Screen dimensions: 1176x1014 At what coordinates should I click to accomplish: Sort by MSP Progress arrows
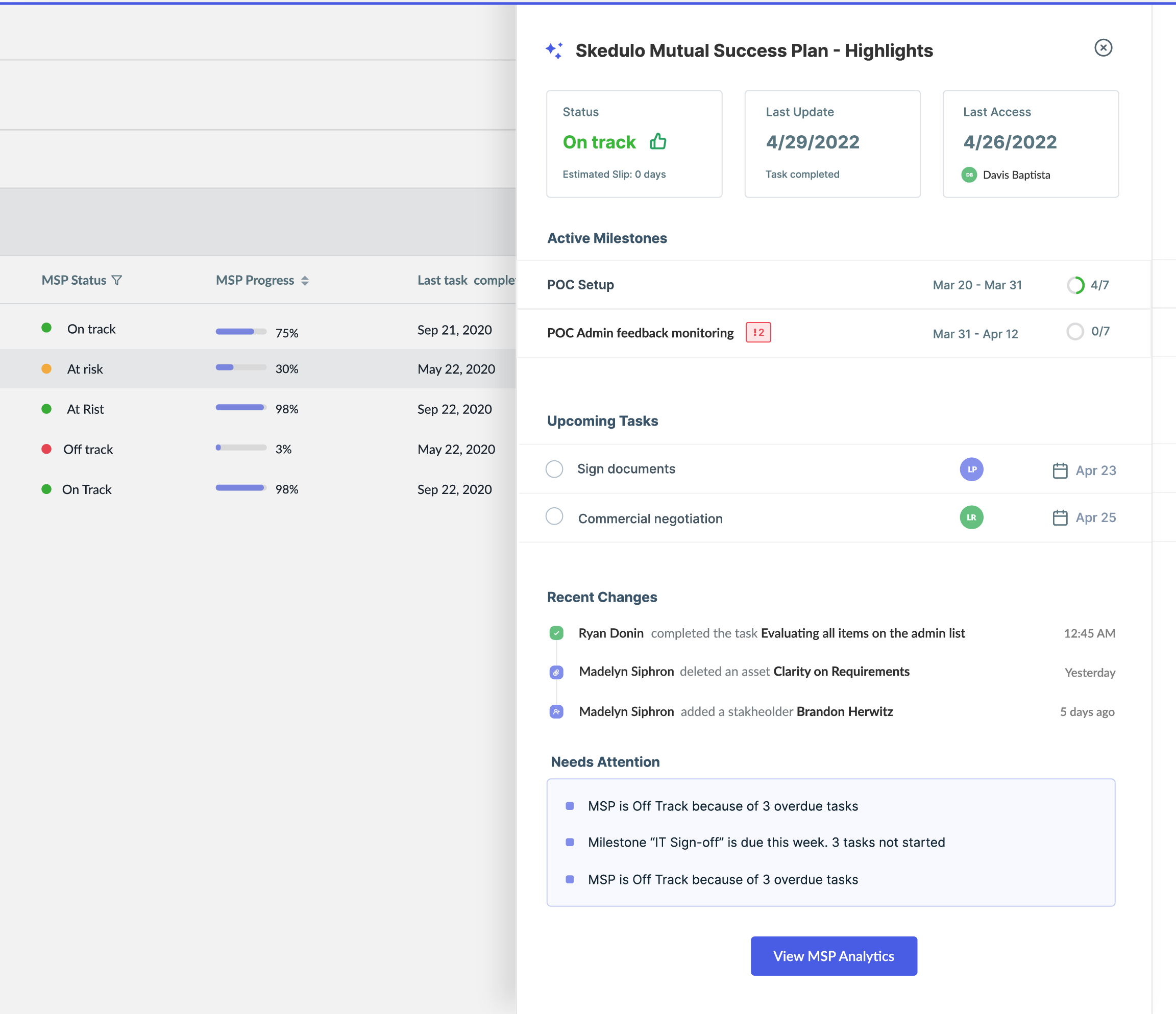click(x=305, y=280)
